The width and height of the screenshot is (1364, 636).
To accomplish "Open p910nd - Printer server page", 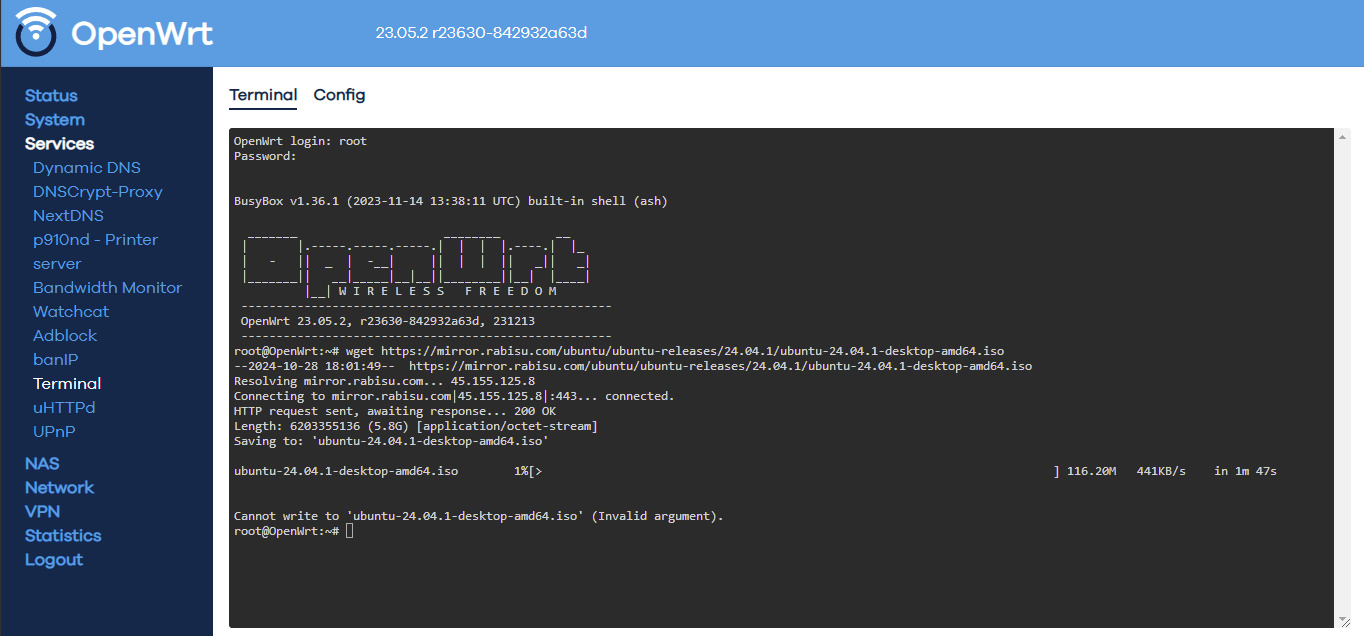I will point(95,252).
